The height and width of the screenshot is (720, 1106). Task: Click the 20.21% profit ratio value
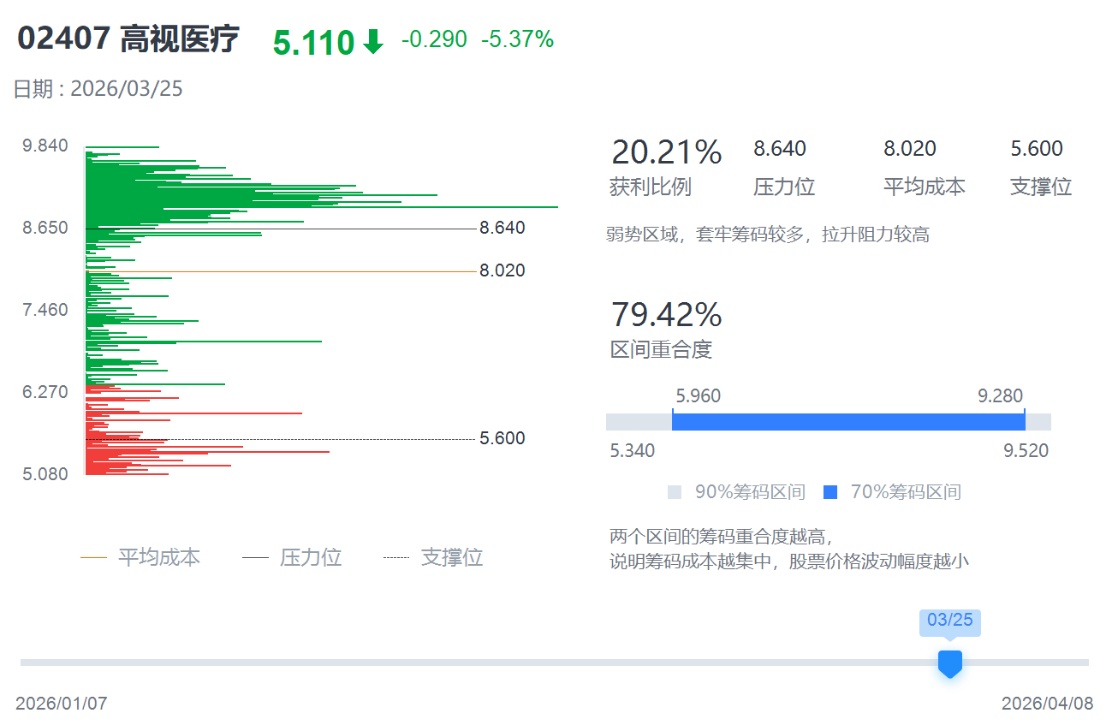click(x=666, y=152)
